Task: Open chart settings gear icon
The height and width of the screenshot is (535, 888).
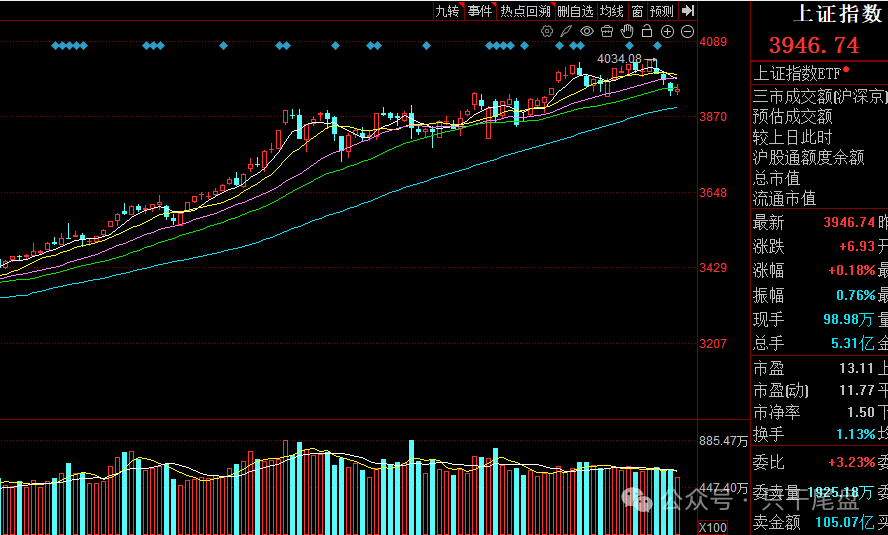Action: (547, 31)
